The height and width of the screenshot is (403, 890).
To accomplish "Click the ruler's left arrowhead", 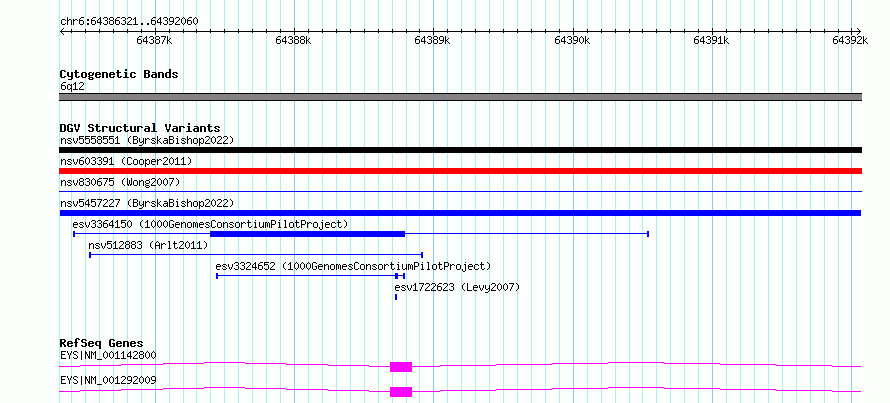I will point(62,31).
